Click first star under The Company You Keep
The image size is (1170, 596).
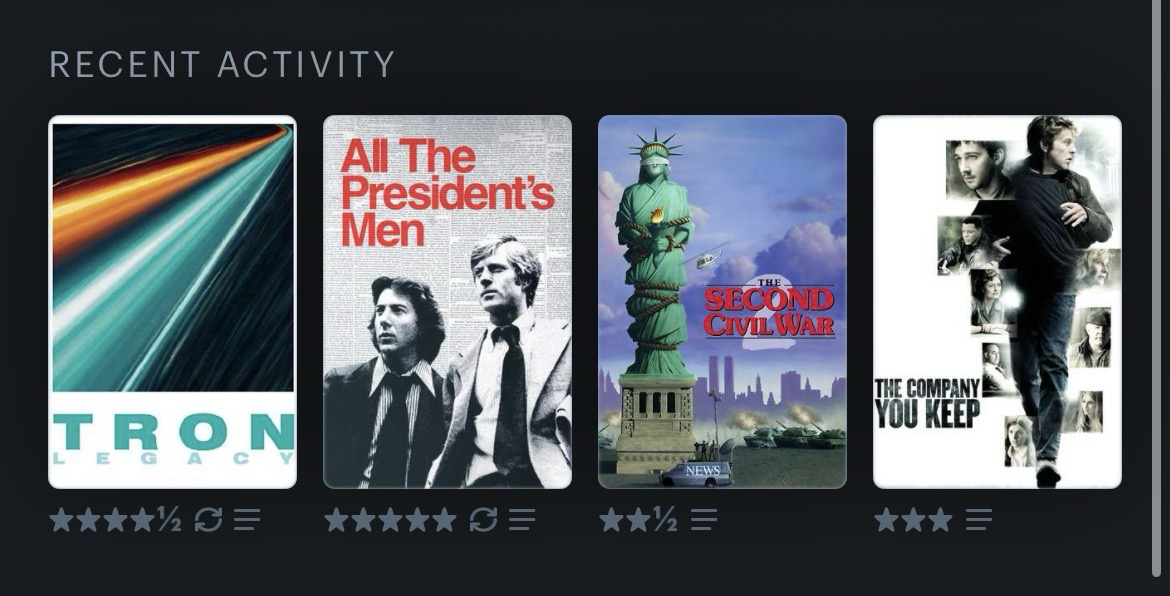point(886,520)
